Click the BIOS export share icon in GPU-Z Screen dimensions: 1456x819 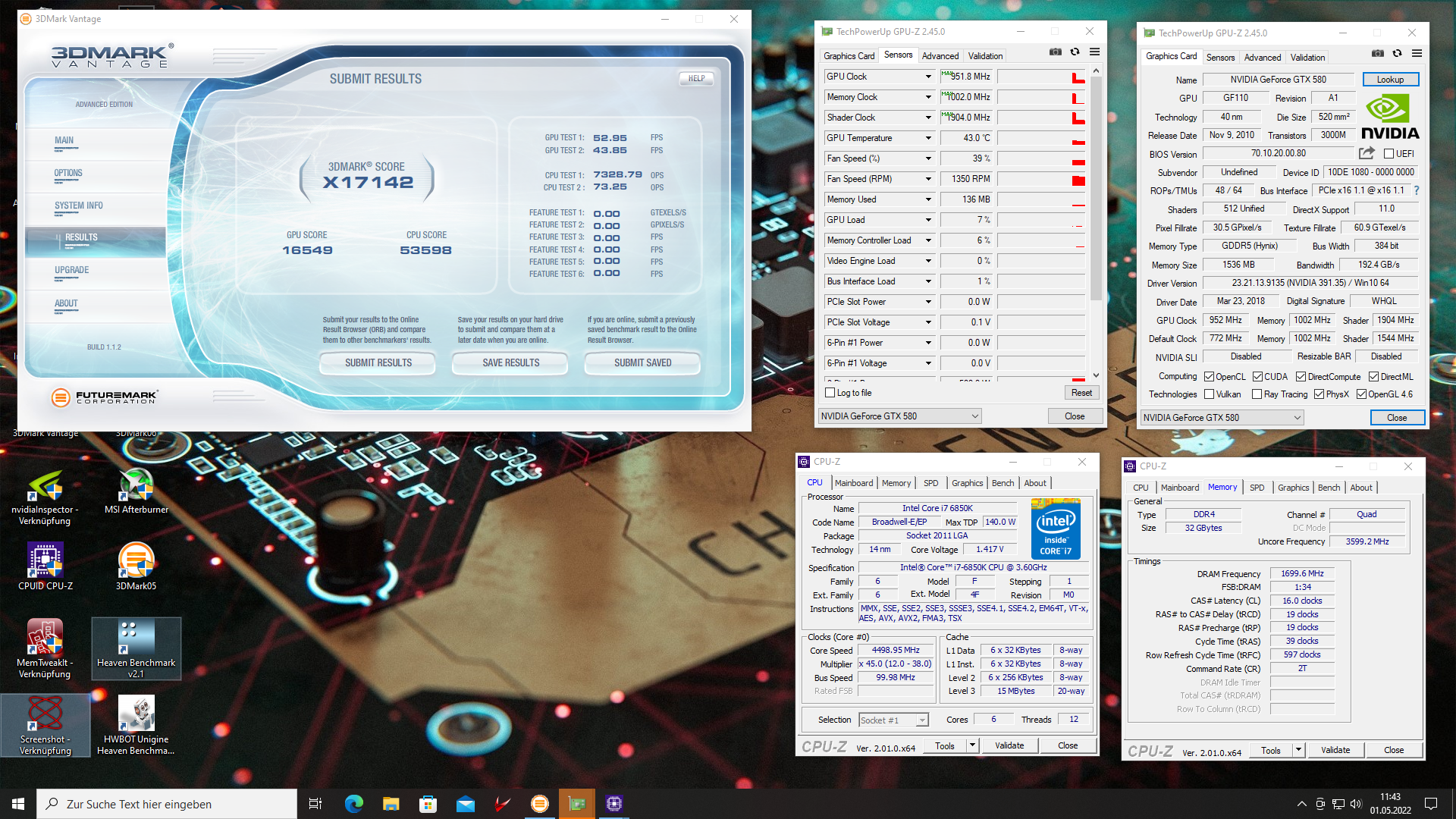(1367, 153)
